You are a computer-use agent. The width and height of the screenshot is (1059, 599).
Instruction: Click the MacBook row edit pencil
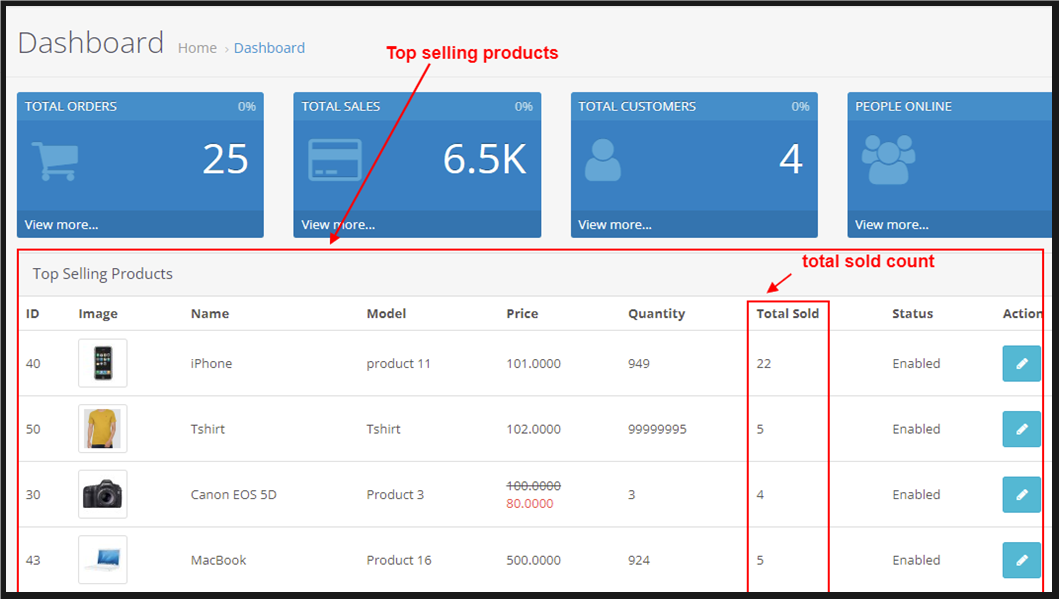[x=1021, y=560]
